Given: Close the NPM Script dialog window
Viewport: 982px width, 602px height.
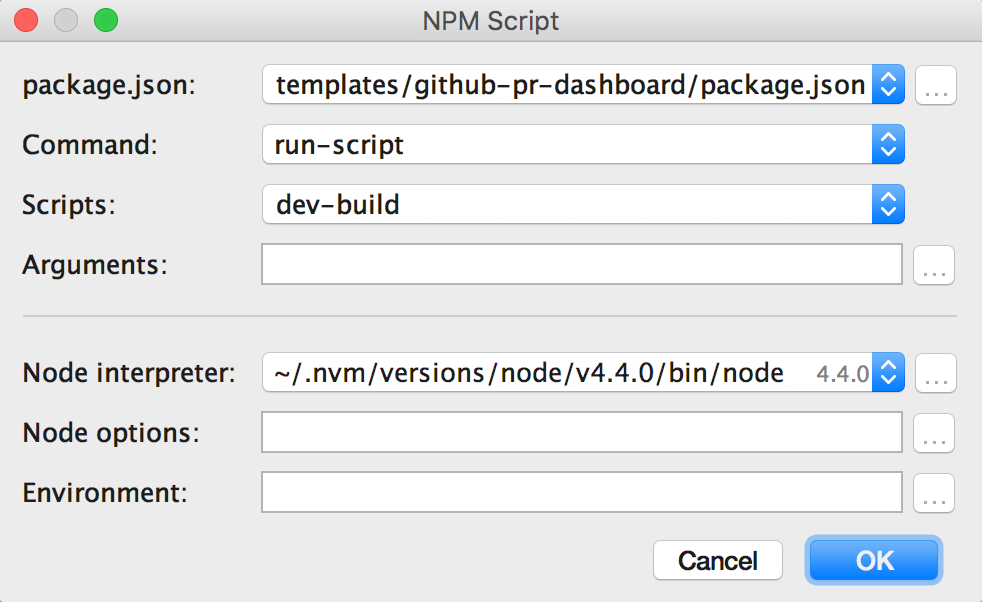Looking at the screenshot, I should tap(26, 20).
